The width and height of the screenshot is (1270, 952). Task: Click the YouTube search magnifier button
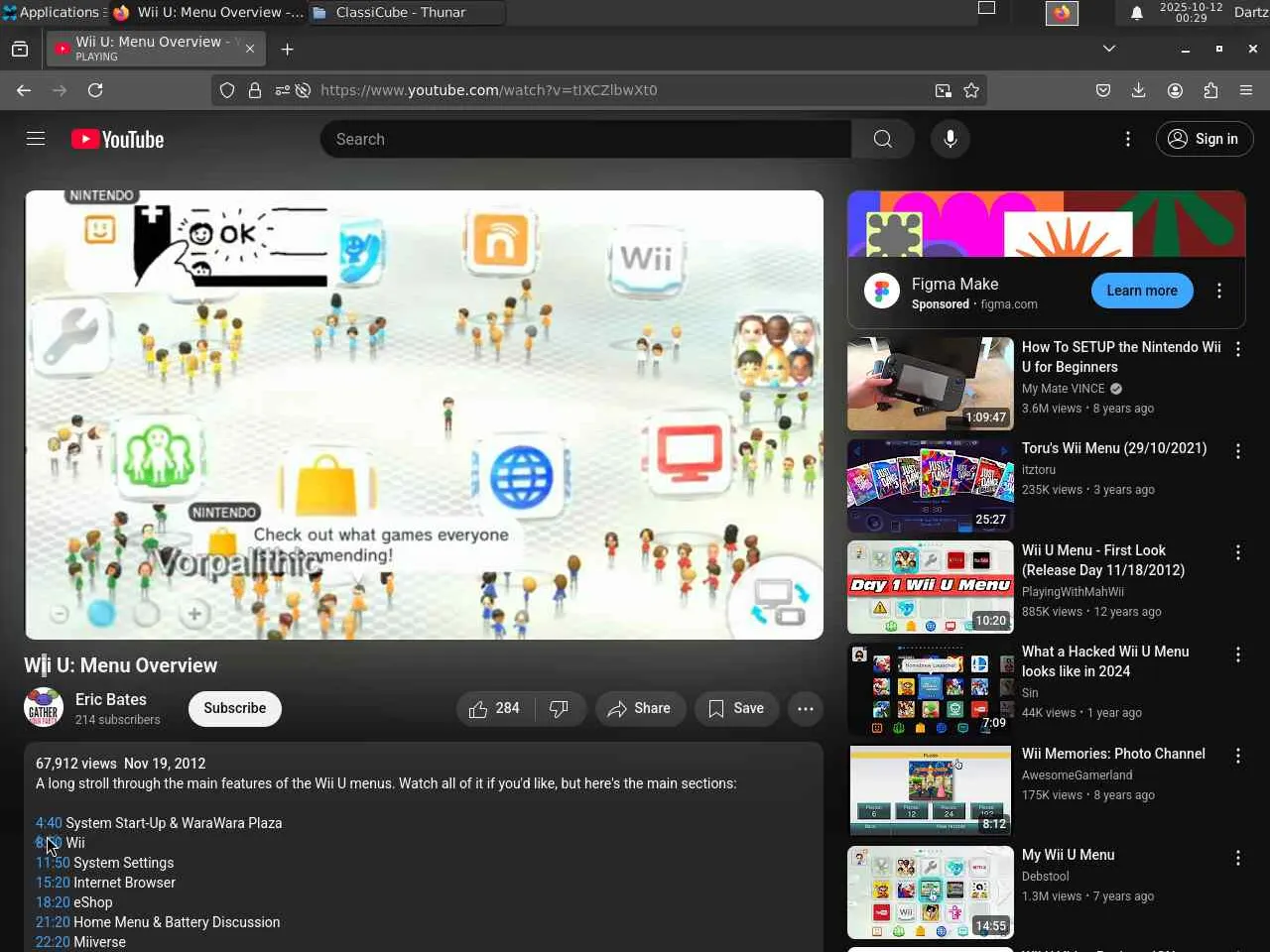click(882, 139)
